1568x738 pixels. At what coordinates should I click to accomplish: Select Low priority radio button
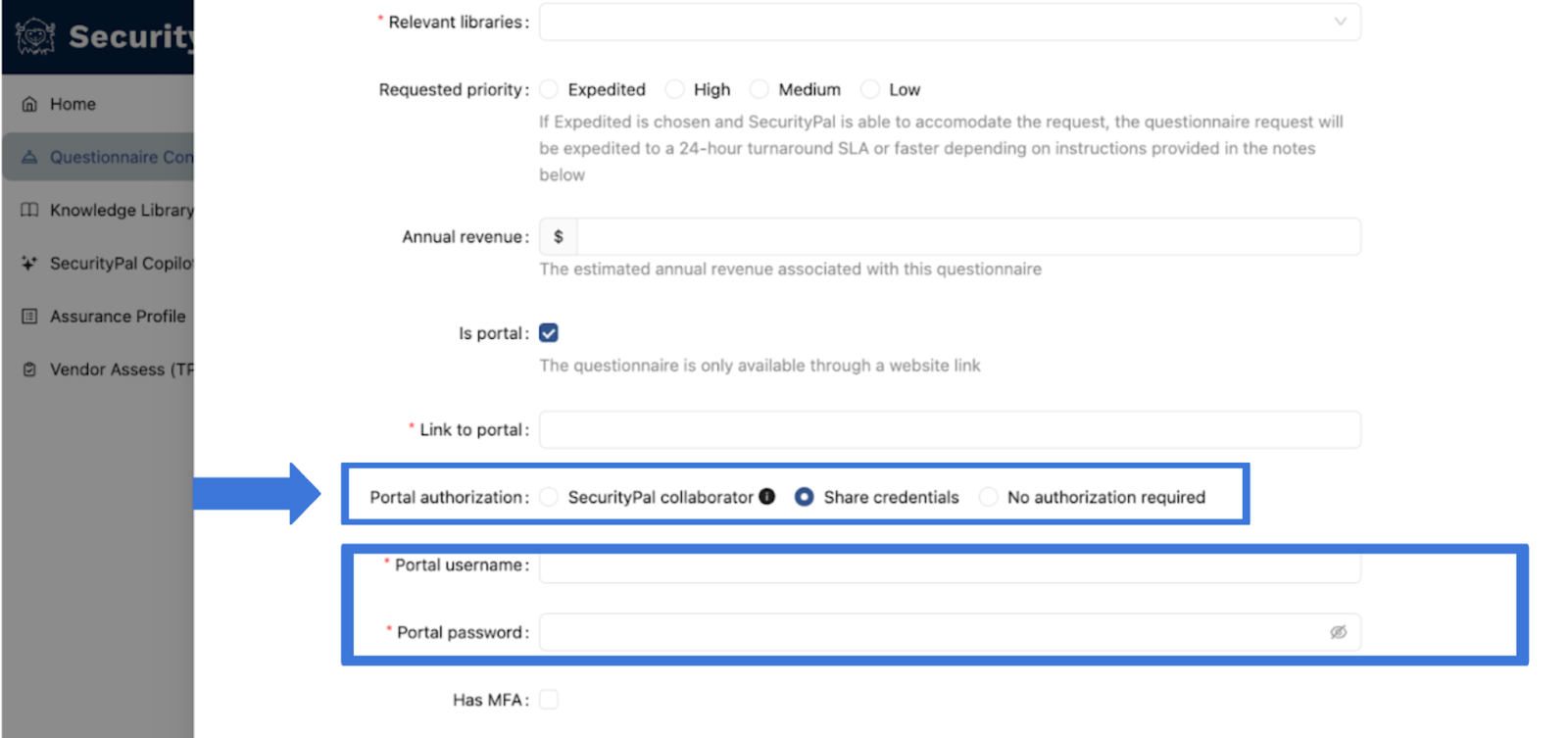869,89
